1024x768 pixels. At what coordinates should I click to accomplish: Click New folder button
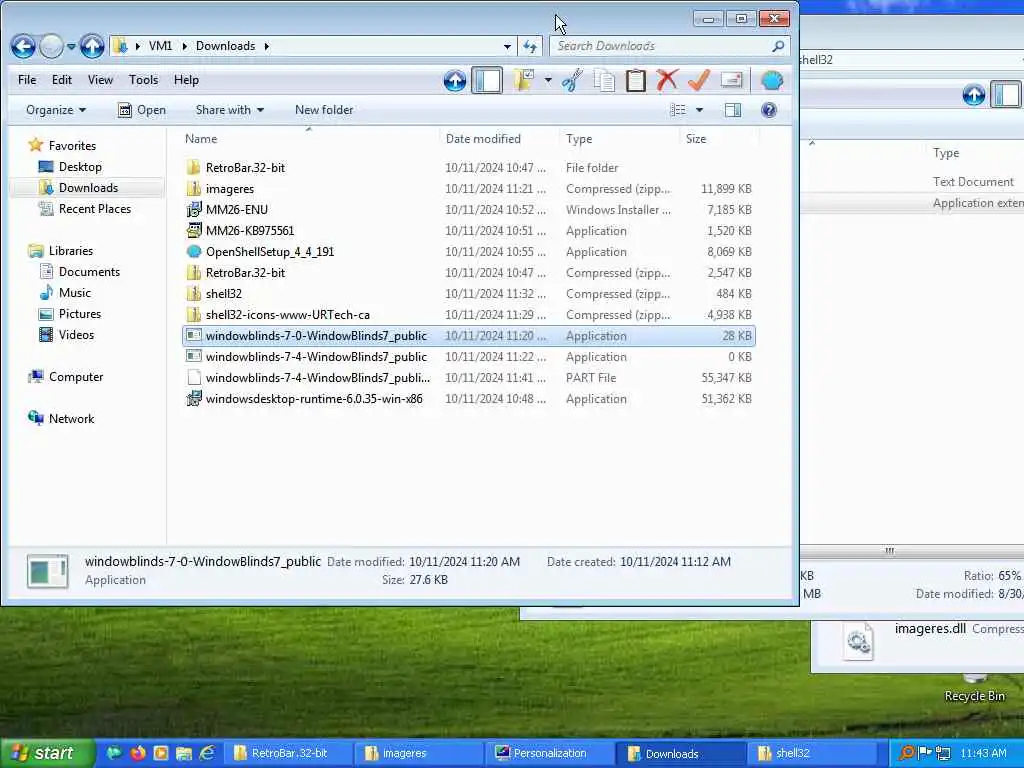coord(324,110)
